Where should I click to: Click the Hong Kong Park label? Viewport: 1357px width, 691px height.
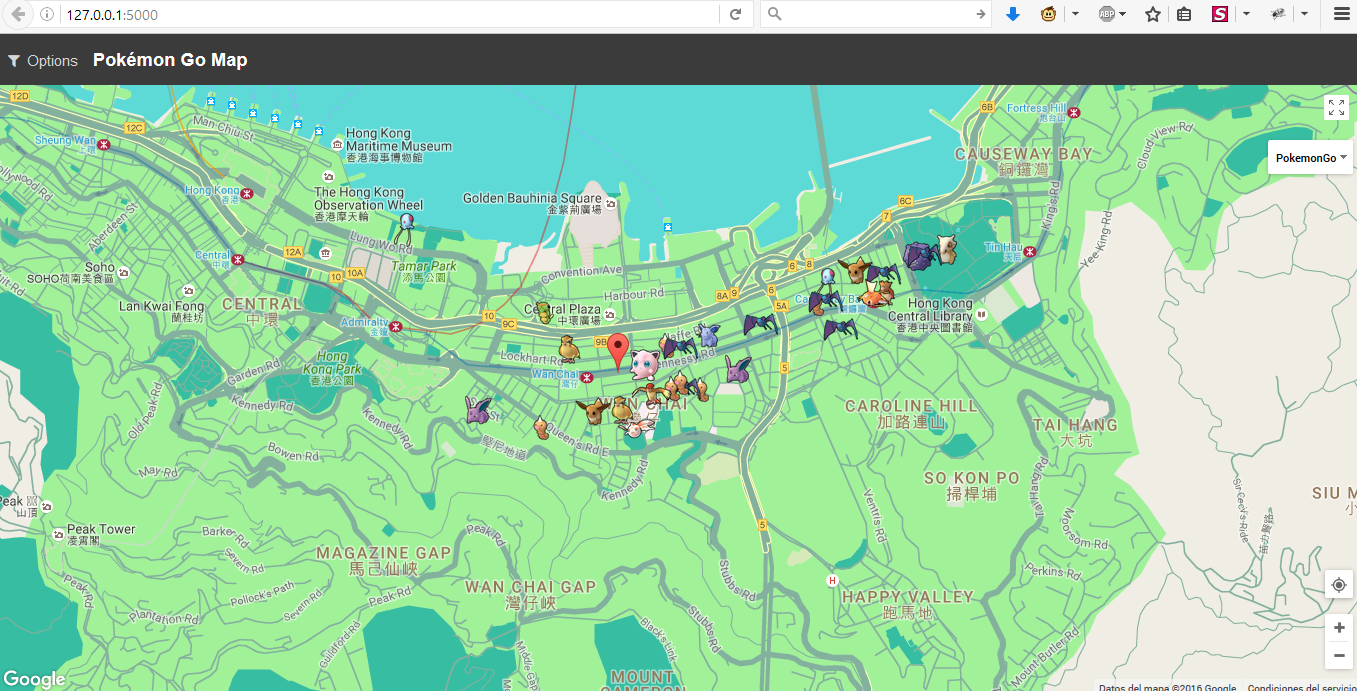(x=332, y=363)
